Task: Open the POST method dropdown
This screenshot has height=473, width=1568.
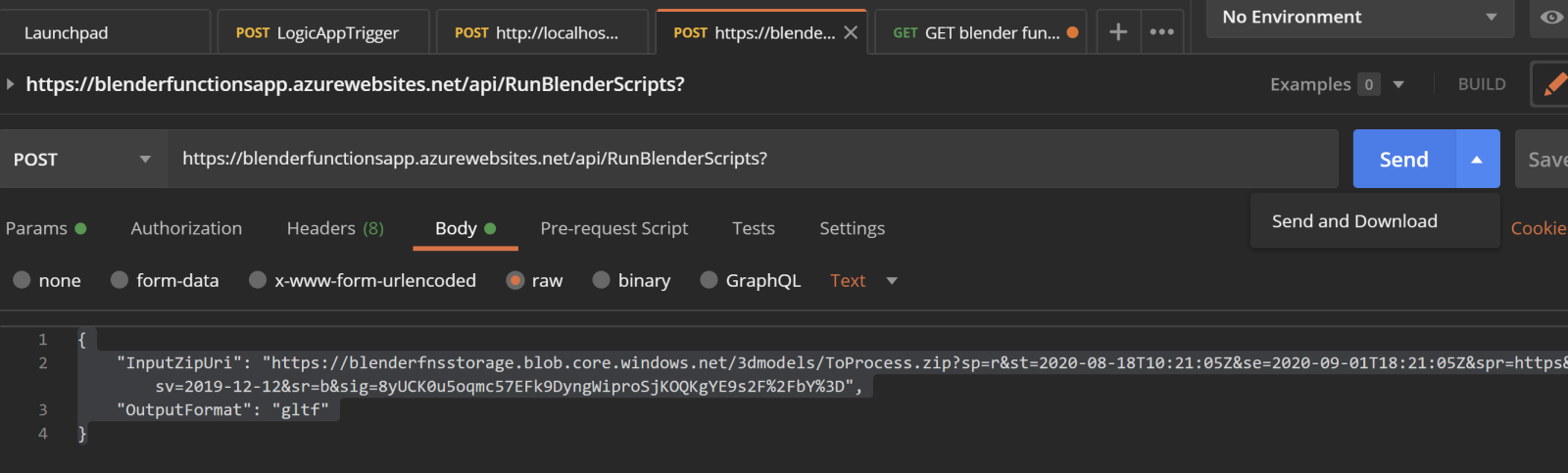Action: 83,159
